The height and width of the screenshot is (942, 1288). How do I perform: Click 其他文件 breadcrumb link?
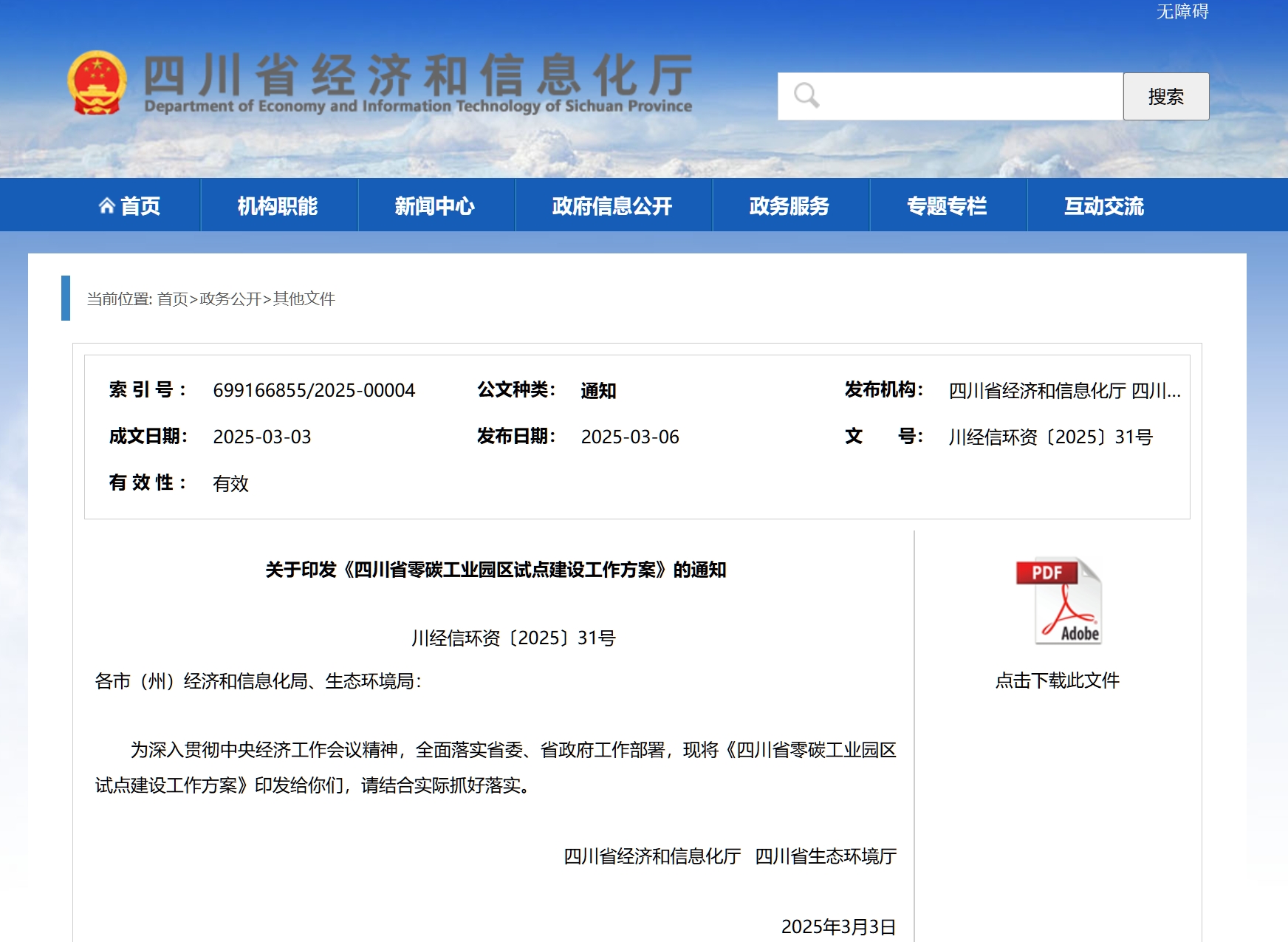[x=304, y=298]
